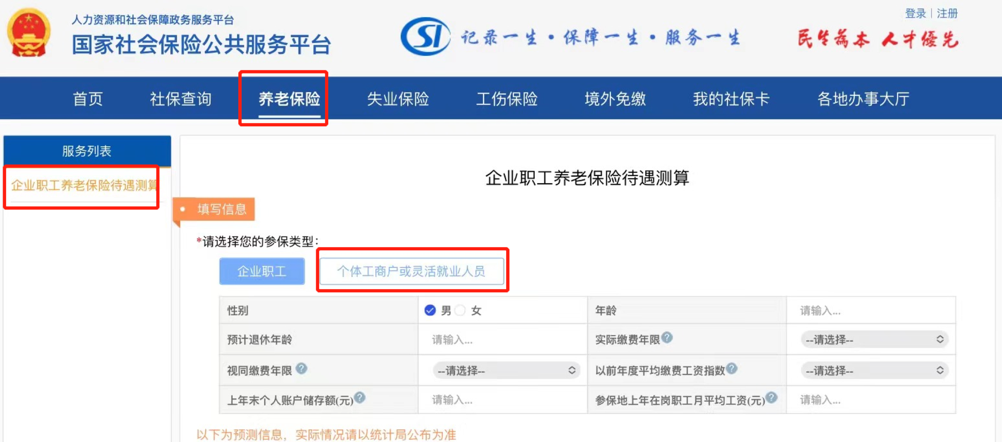Click the 服务列表 sidebar header
This screenshot has width=1002, height=442.
87,151
